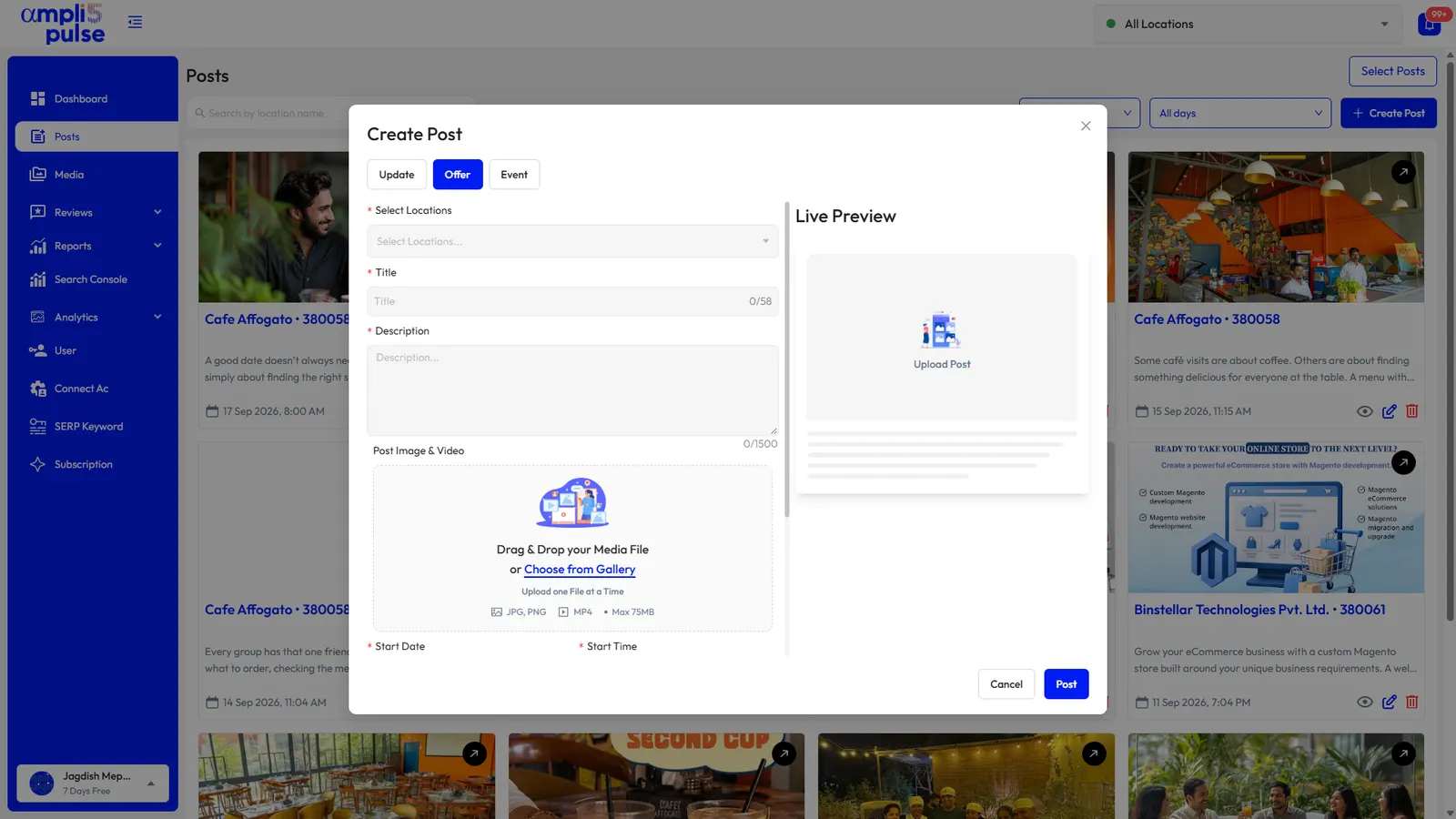The width and height of the screenshot is (1456, 819).
Task: Click the Upload Post preview placeholder
Action: (942, 338)
